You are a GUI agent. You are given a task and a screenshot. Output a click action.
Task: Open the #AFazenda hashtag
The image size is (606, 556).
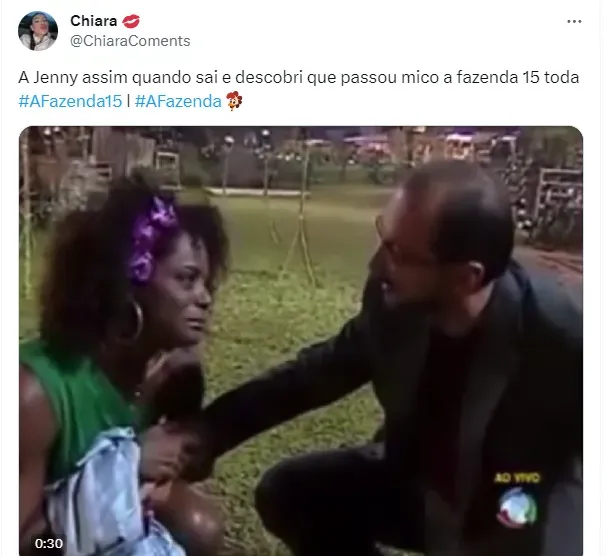tap(178, 102)
